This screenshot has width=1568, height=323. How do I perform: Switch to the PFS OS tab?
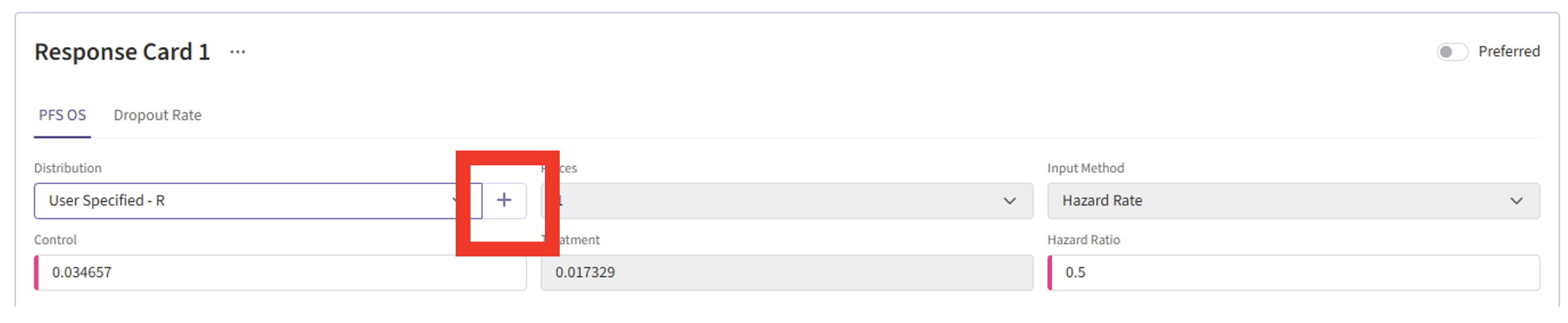[62, 115]
